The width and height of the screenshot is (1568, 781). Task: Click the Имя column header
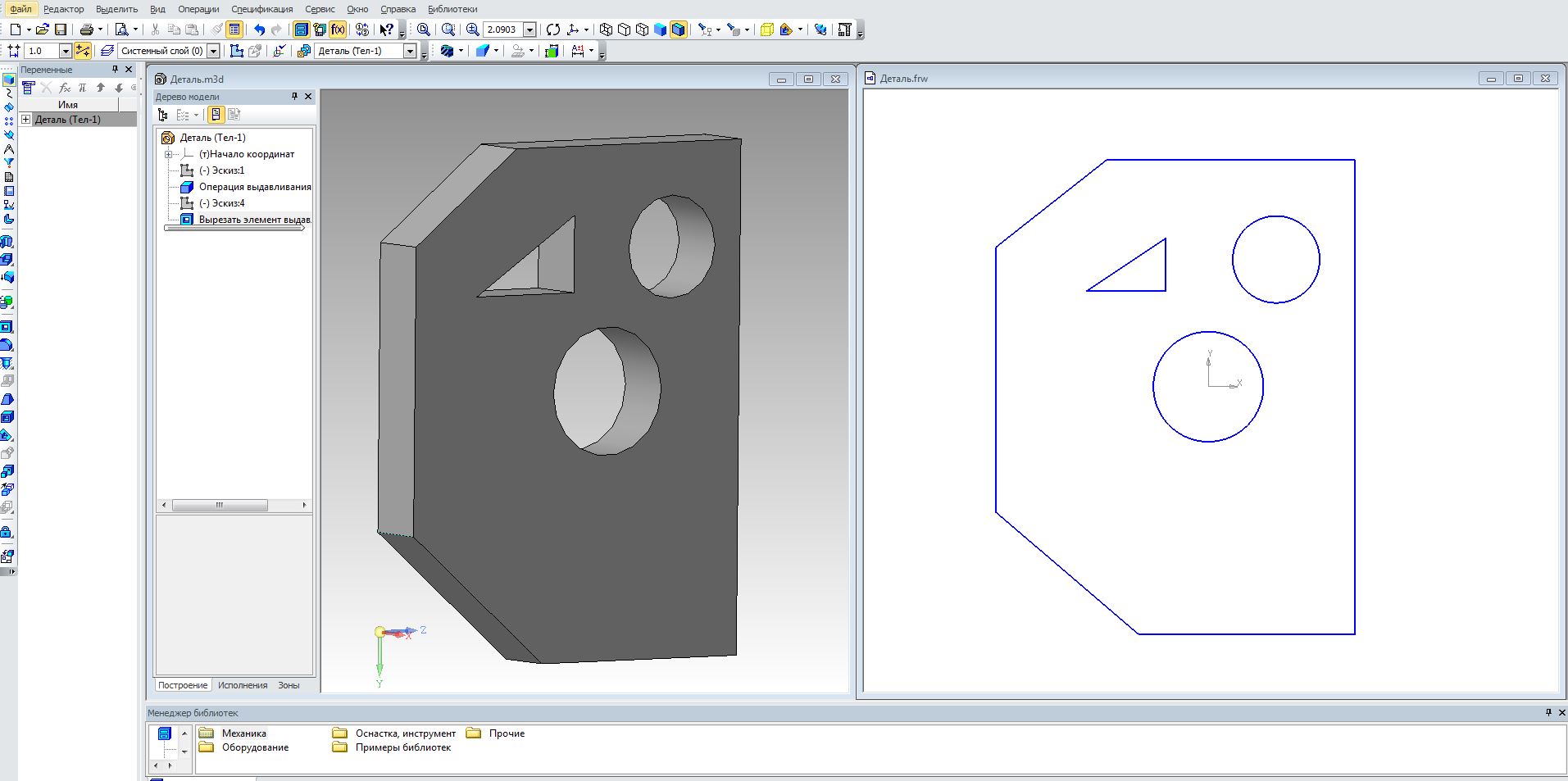click(68, 105)
